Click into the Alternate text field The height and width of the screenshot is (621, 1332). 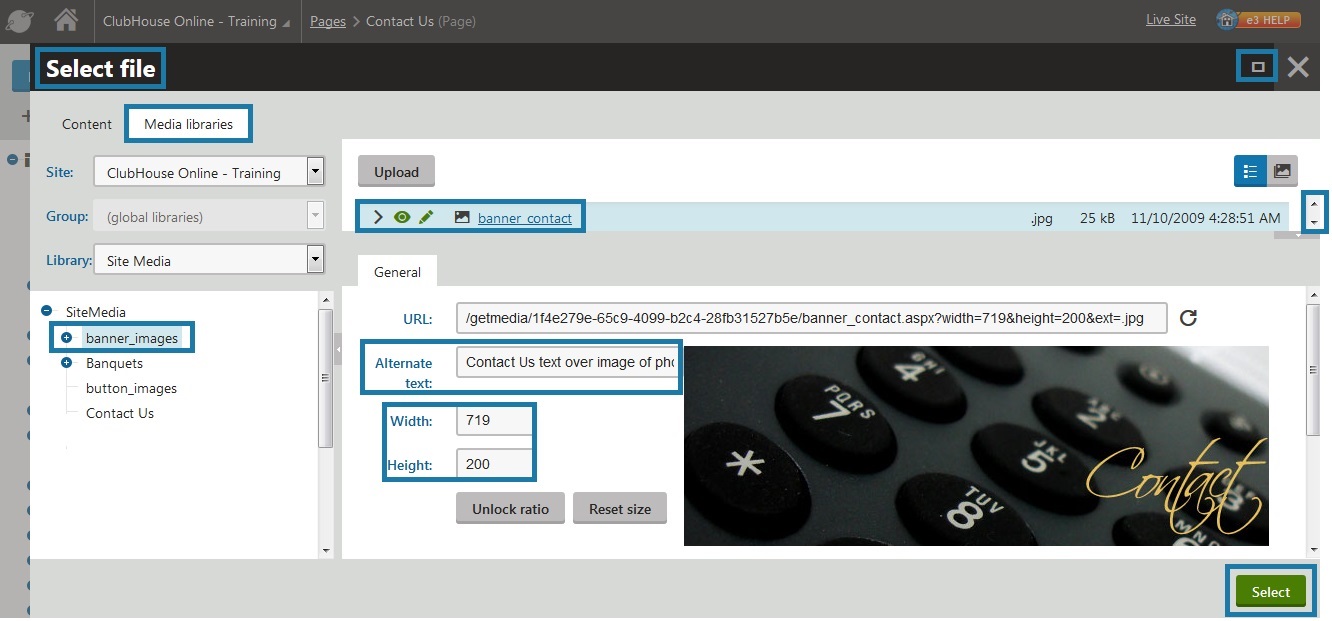click(x=568, y=362)
